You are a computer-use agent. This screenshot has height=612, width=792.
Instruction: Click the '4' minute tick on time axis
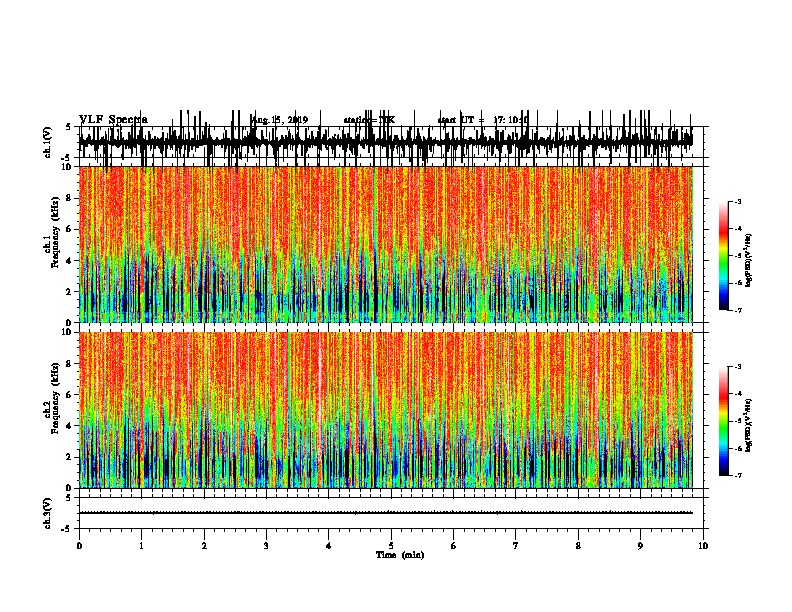click(x=329, y=546)
